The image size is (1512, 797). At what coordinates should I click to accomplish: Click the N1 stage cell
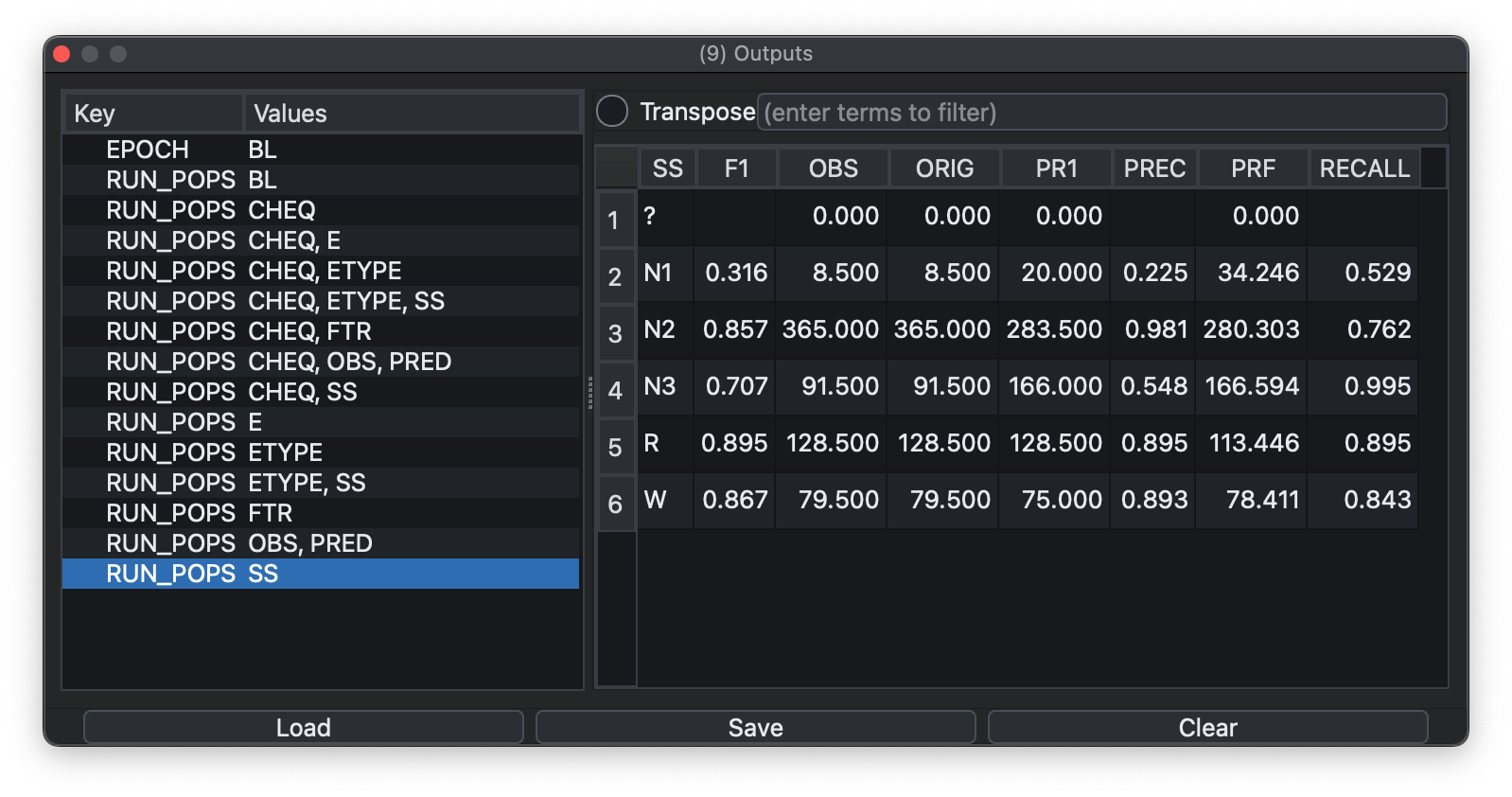point(666,274)
